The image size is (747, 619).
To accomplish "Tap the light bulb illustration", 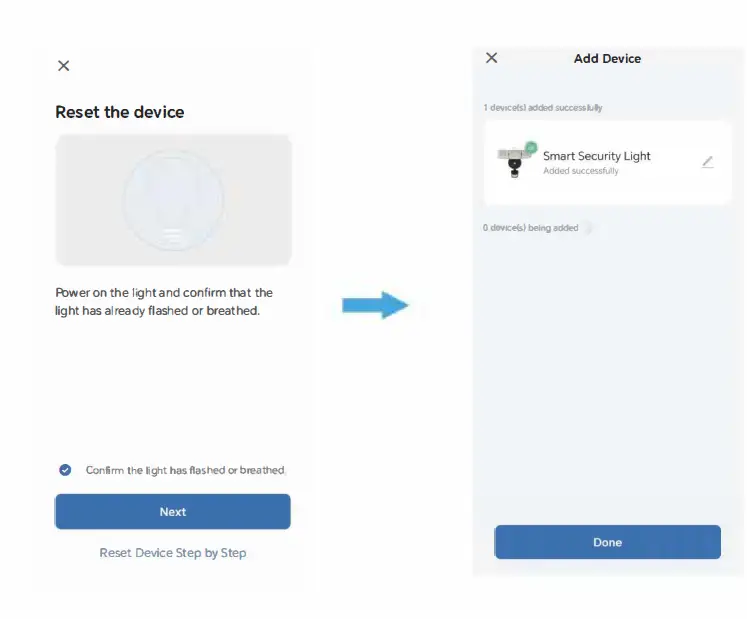I will (x=173, y=201).
